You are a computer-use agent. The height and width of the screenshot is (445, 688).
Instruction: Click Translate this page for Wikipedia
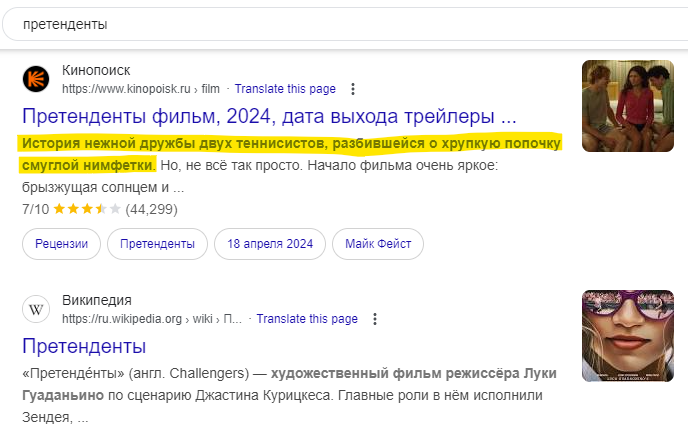pyautogui.click(x=307, y=319)
